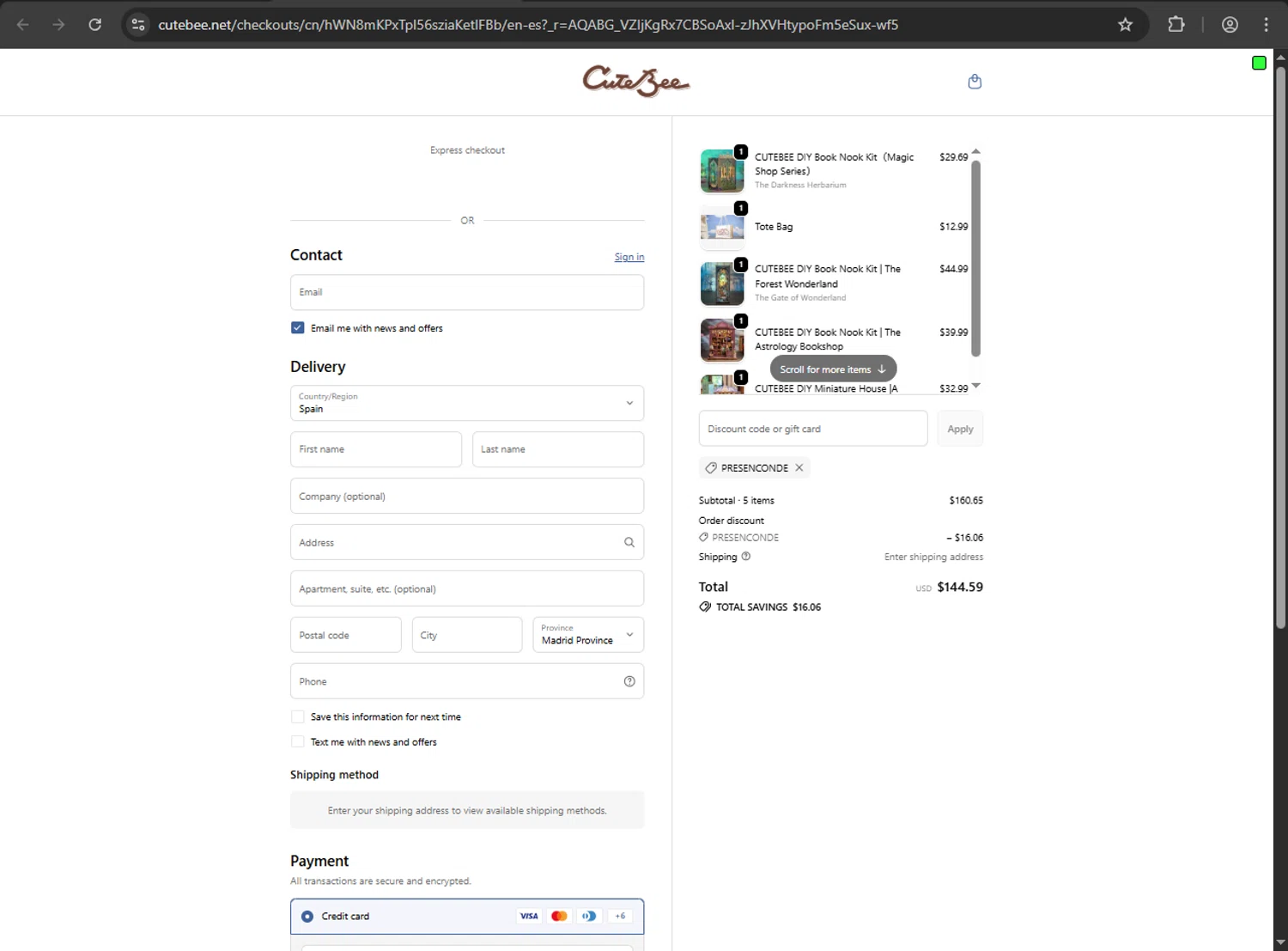The width and height of the screenshot is (1288, 951).
Task: Click the $160.65 subtotal value
Action: tap(966, 500)
